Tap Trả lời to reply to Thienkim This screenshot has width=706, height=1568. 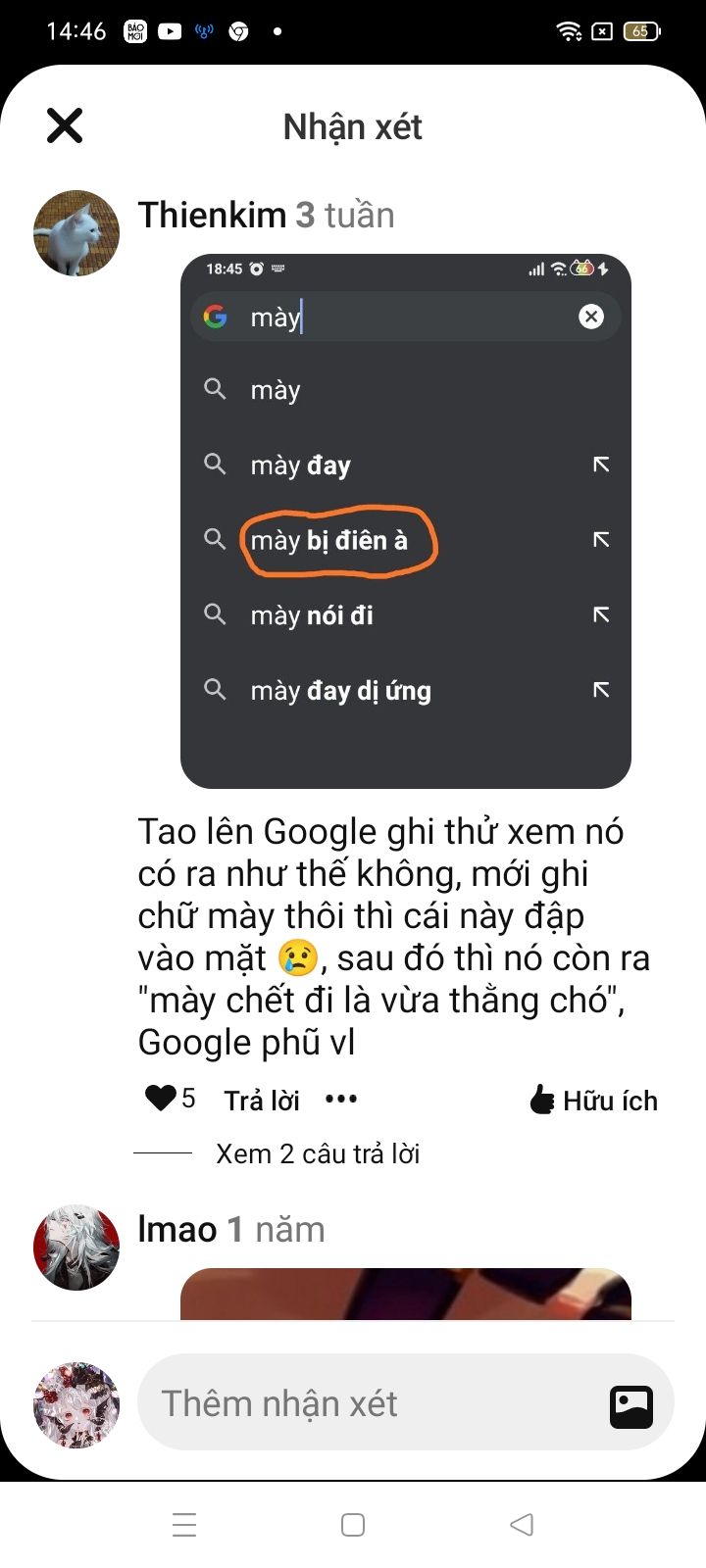click(x=262, y=1101)
